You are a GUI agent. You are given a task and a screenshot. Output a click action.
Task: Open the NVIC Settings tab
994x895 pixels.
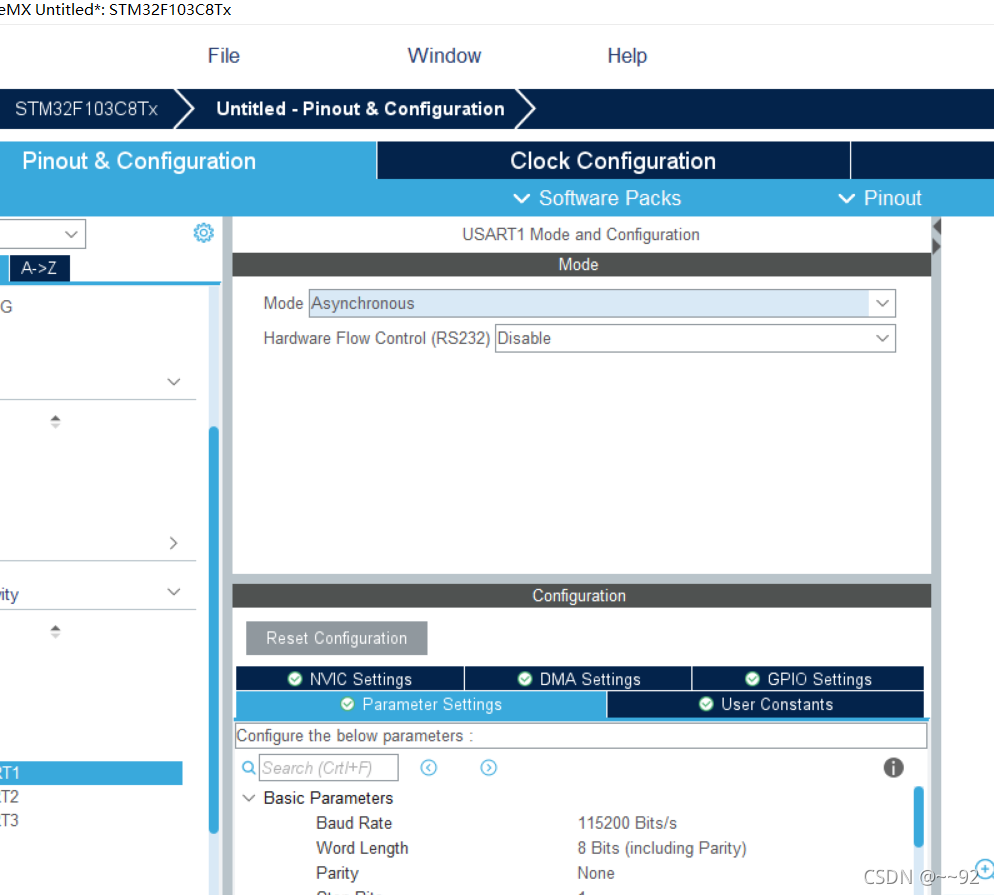350,679
